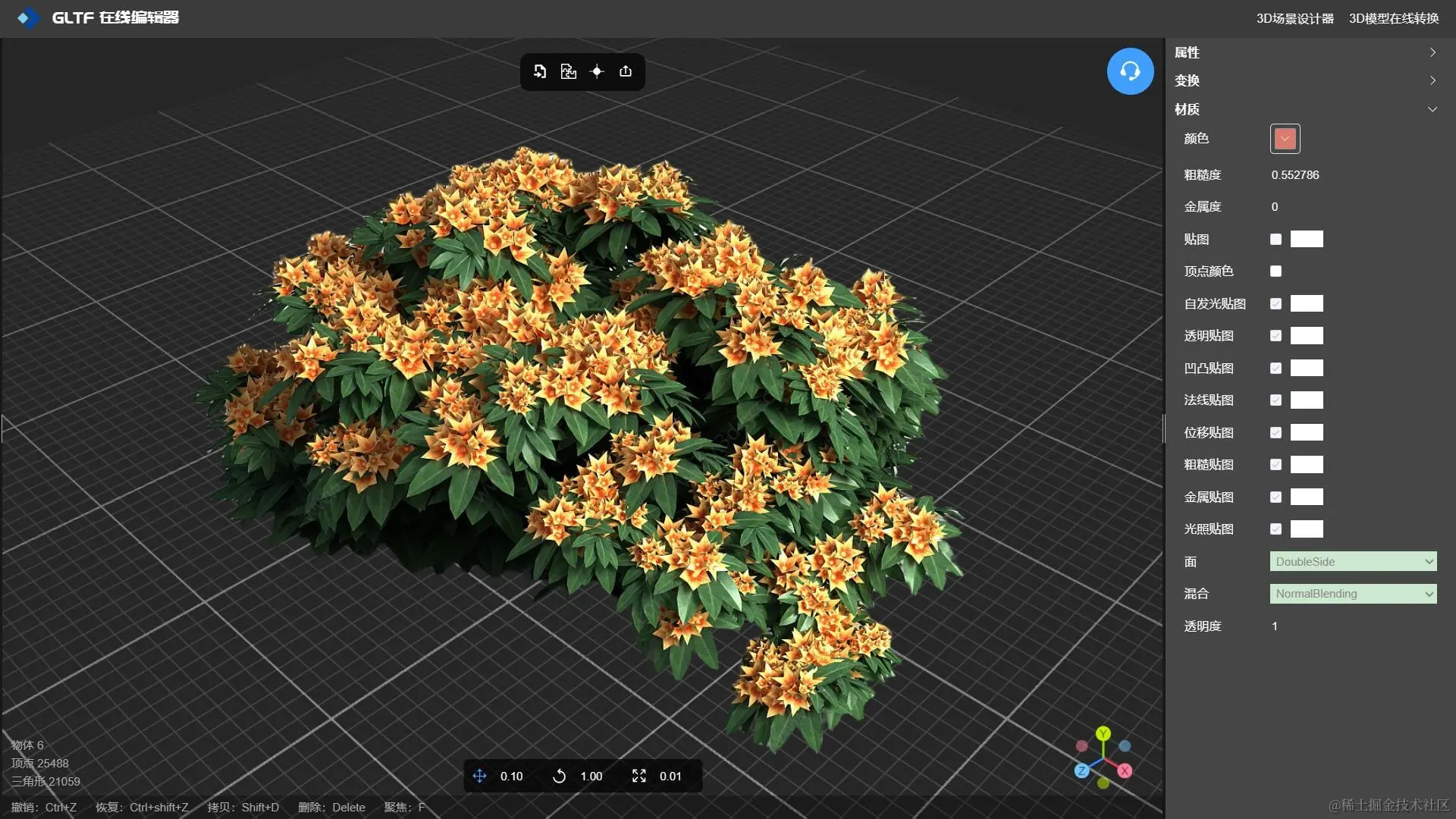The image size is (1456, 819).
Task: Click the GLTF 在线编辑器 logo title
Action: point(115,17)
